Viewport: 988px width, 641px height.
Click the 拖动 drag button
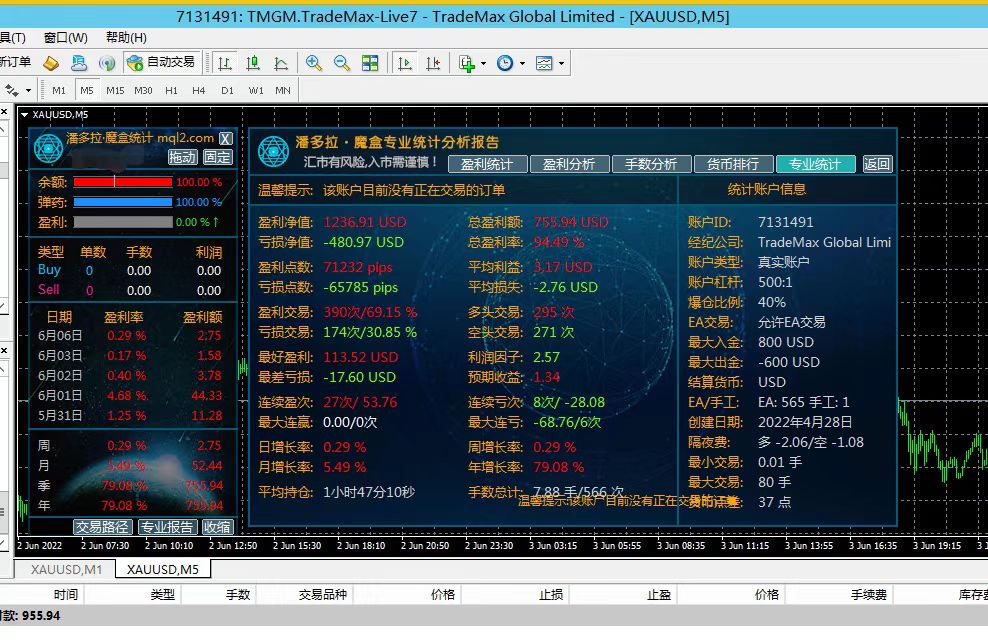[x=183, y=157]
